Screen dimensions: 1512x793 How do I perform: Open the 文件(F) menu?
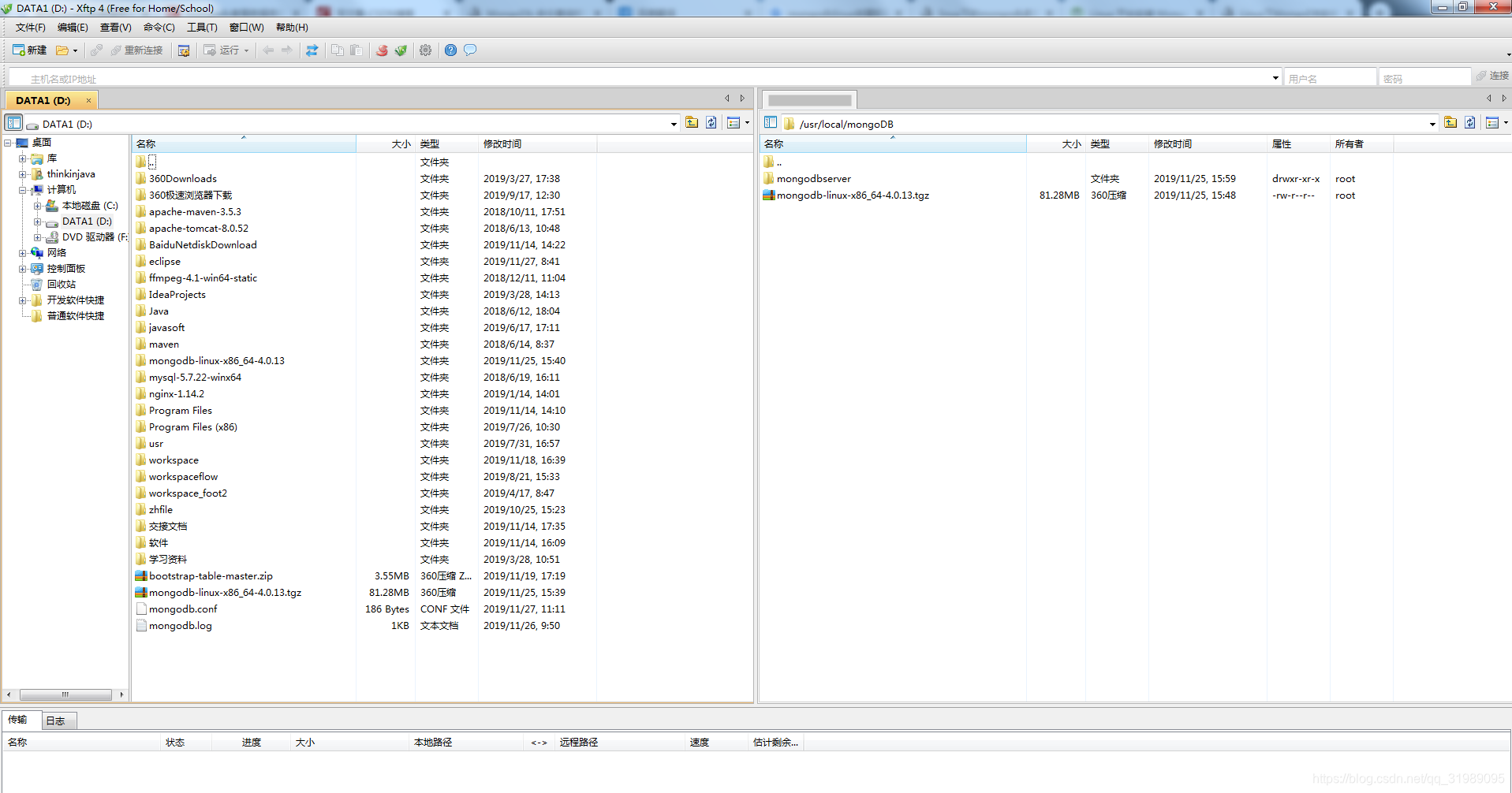click(31, 28)
